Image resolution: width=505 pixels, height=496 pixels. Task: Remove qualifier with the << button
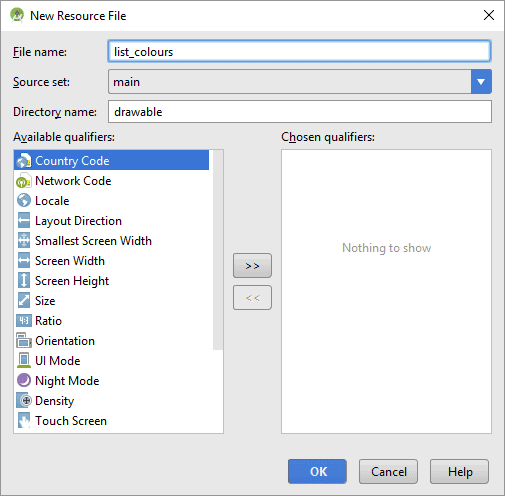(x=252, y=298)
